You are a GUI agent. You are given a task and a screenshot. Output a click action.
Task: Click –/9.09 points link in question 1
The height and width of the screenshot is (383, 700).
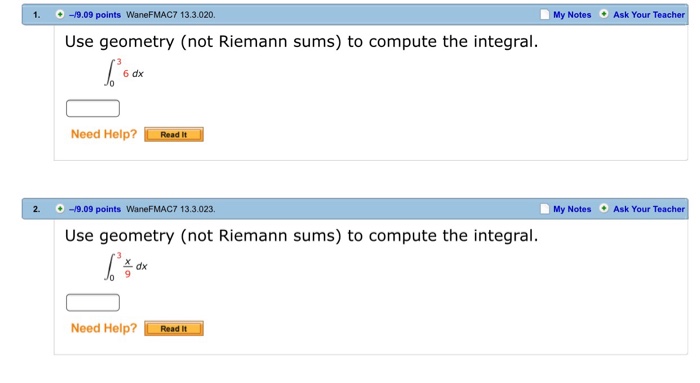[x=95, y=15]
